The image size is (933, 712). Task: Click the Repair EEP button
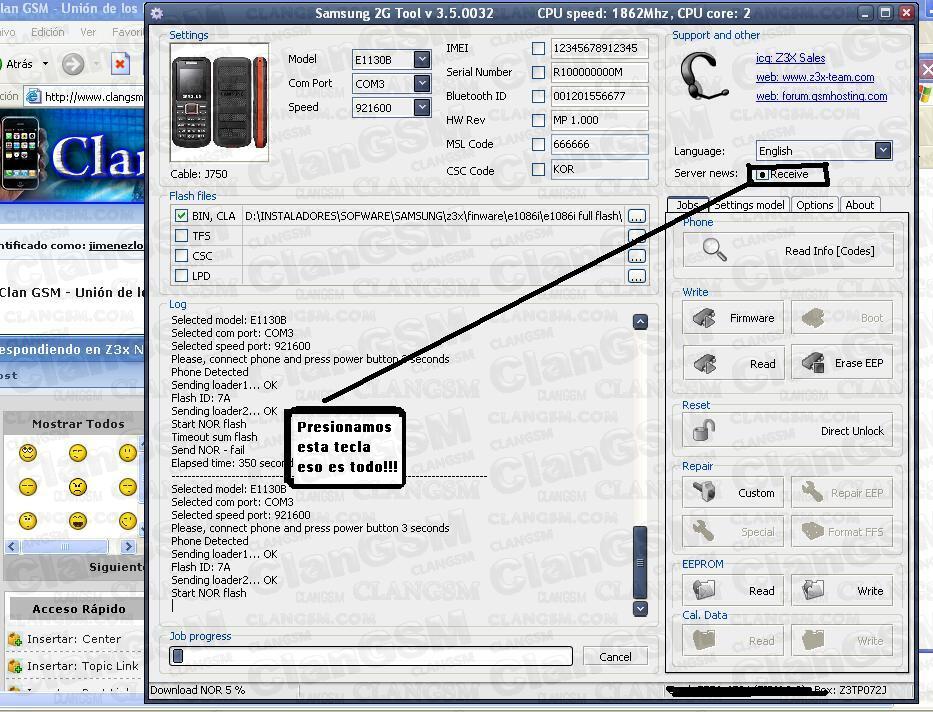click(842, 493)
